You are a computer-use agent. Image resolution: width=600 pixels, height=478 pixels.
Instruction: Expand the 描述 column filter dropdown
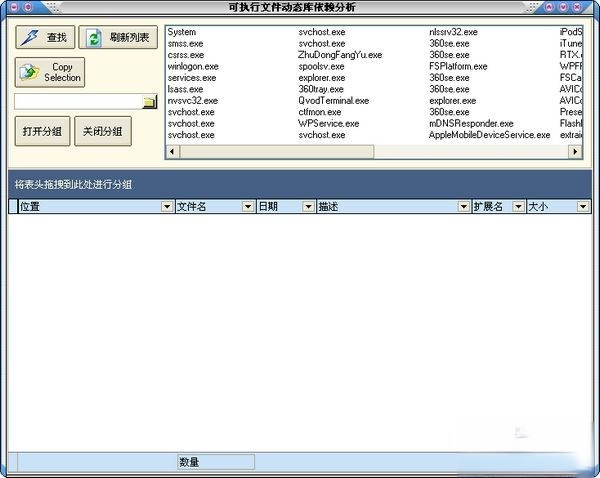[x=463, y=207]
